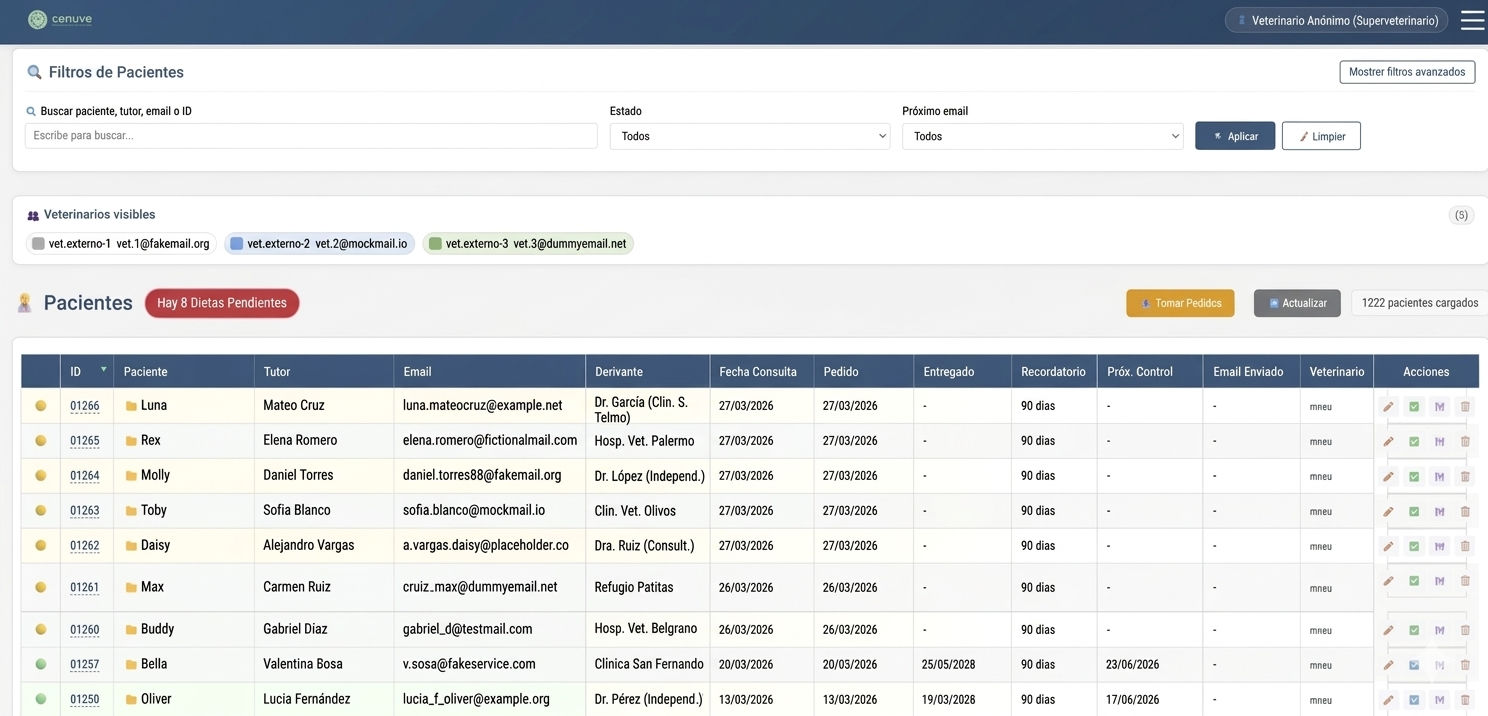Click the pencil edit icon for Luna
Screen dimensions: 1488x716
click(x=1388, y=407)
